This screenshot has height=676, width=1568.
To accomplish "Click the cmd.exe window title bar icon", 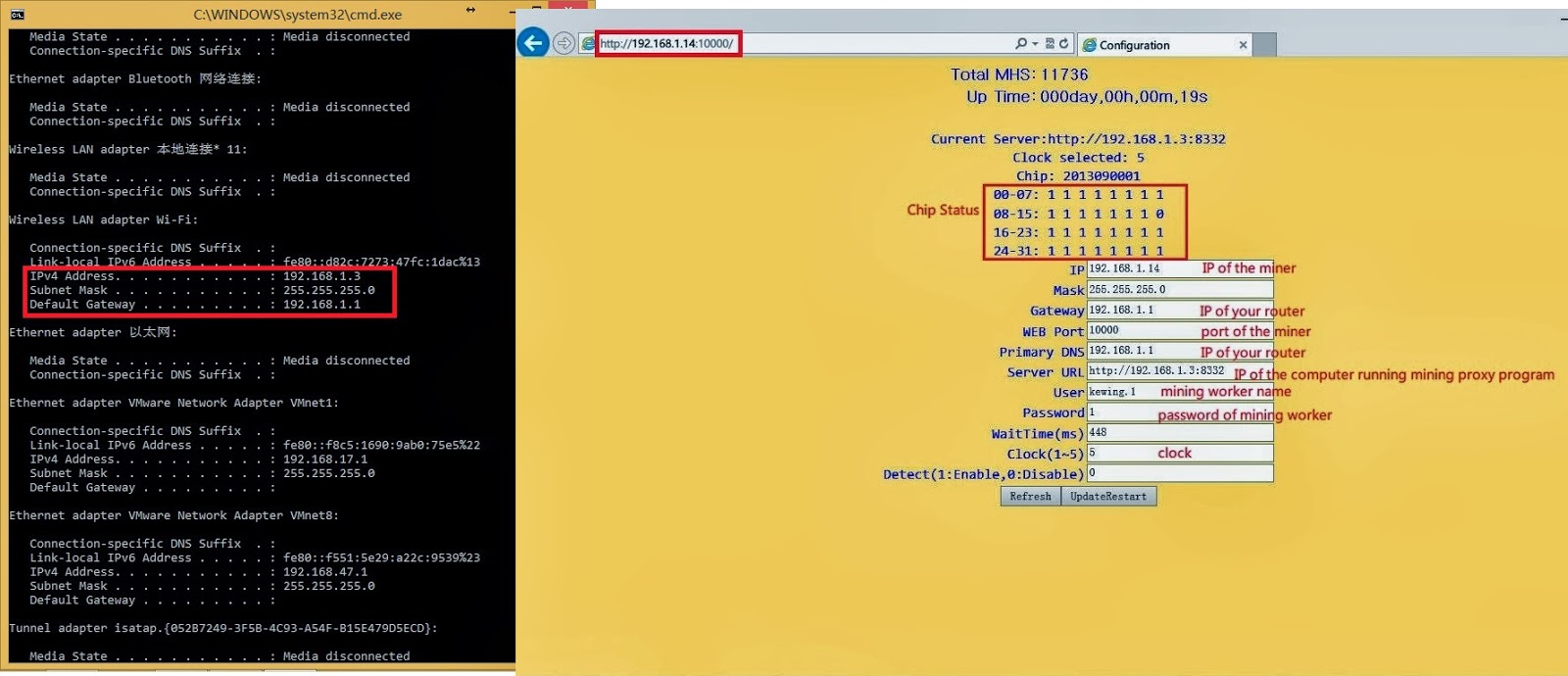I will pos(16,14).
